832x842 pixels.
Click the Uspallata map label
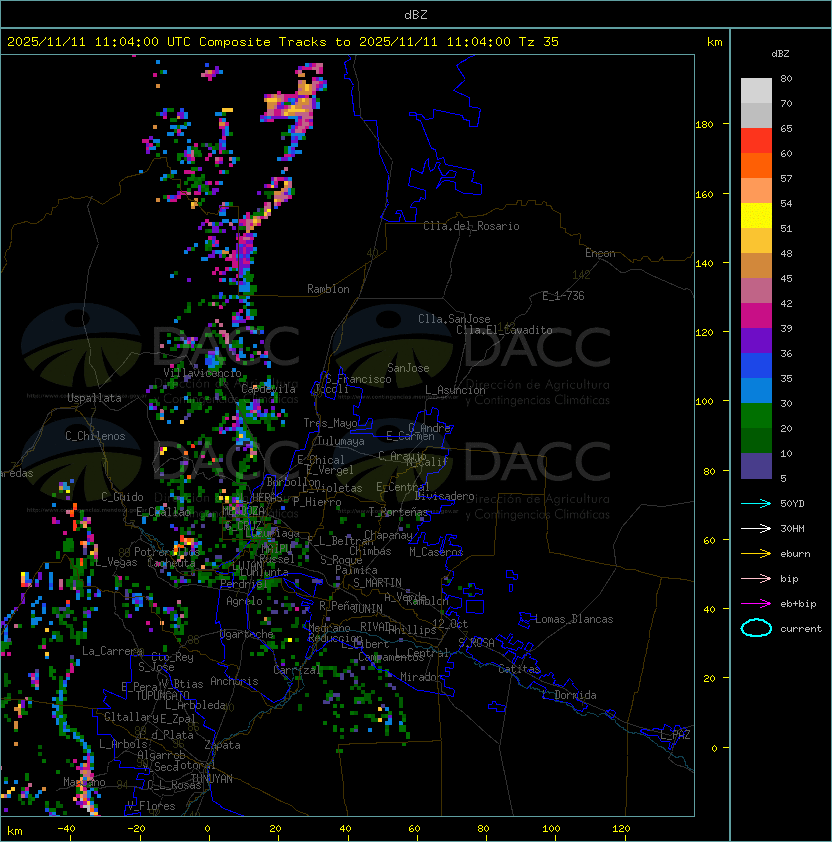coord(94,398)
